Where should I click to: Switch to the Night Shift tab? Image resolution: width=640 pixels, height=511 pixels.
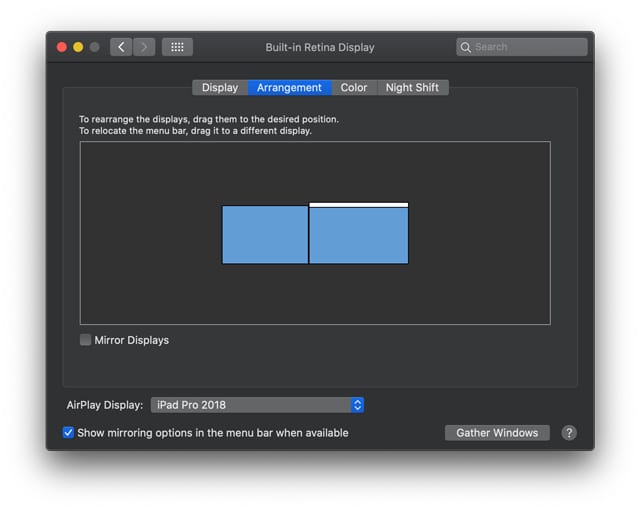coord(412,88)
